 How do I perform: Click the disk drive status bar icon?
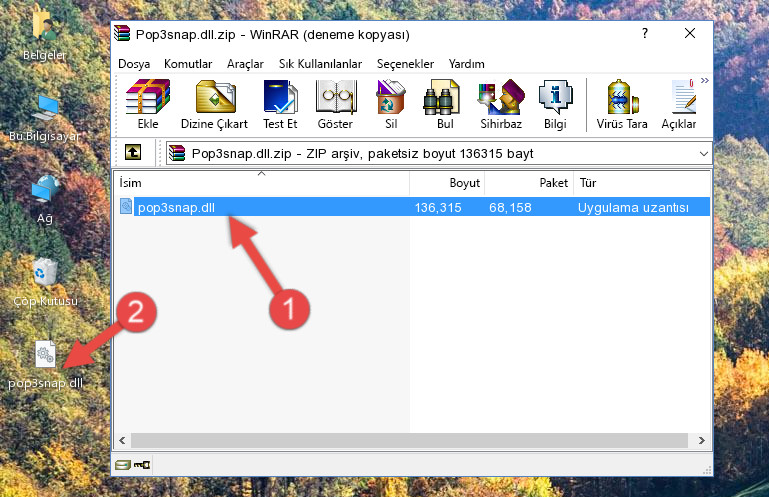click(x=123, y=464)
